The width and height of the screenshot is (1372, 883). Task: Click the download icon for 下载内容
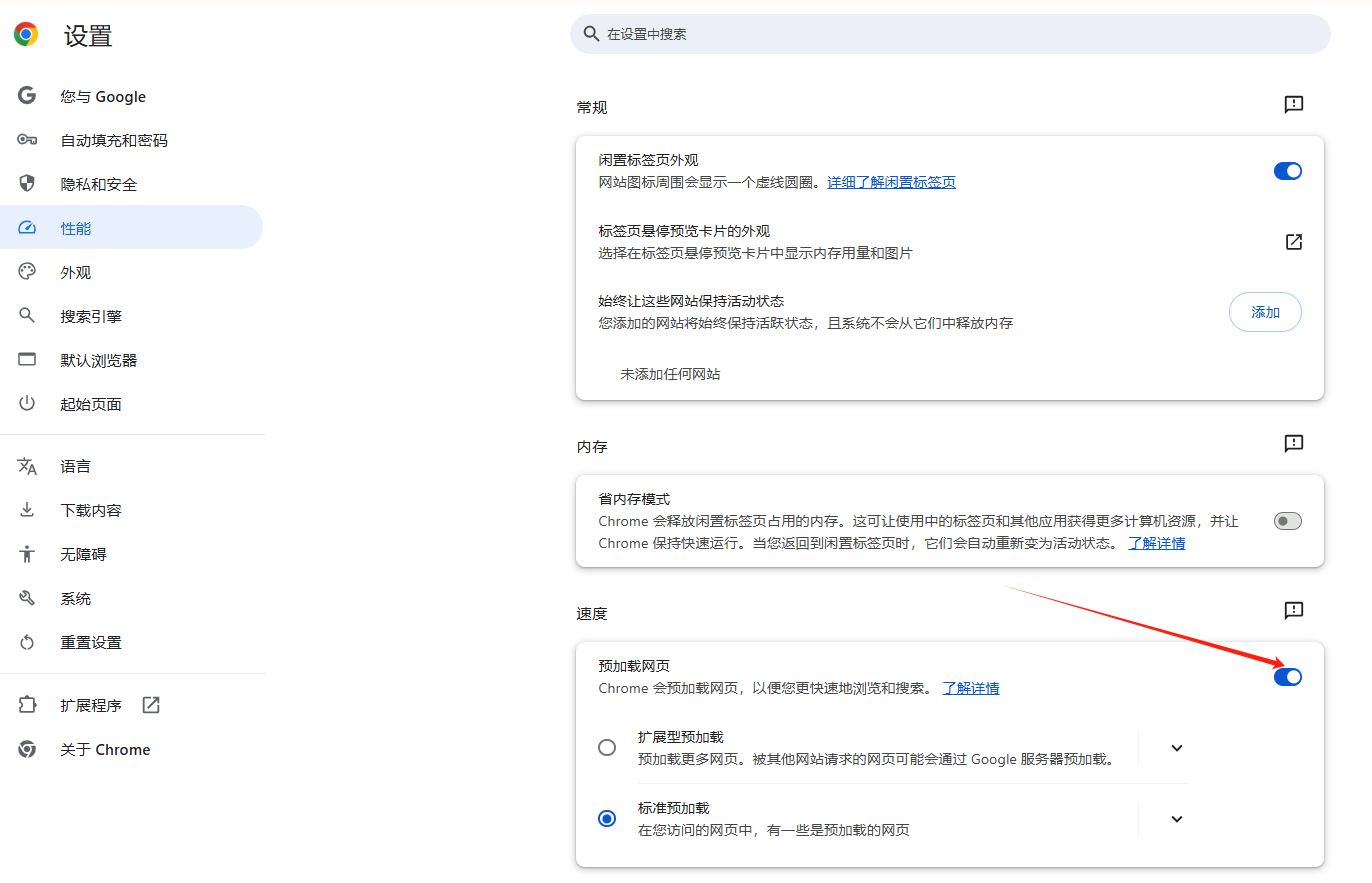[x=27, y=510]
